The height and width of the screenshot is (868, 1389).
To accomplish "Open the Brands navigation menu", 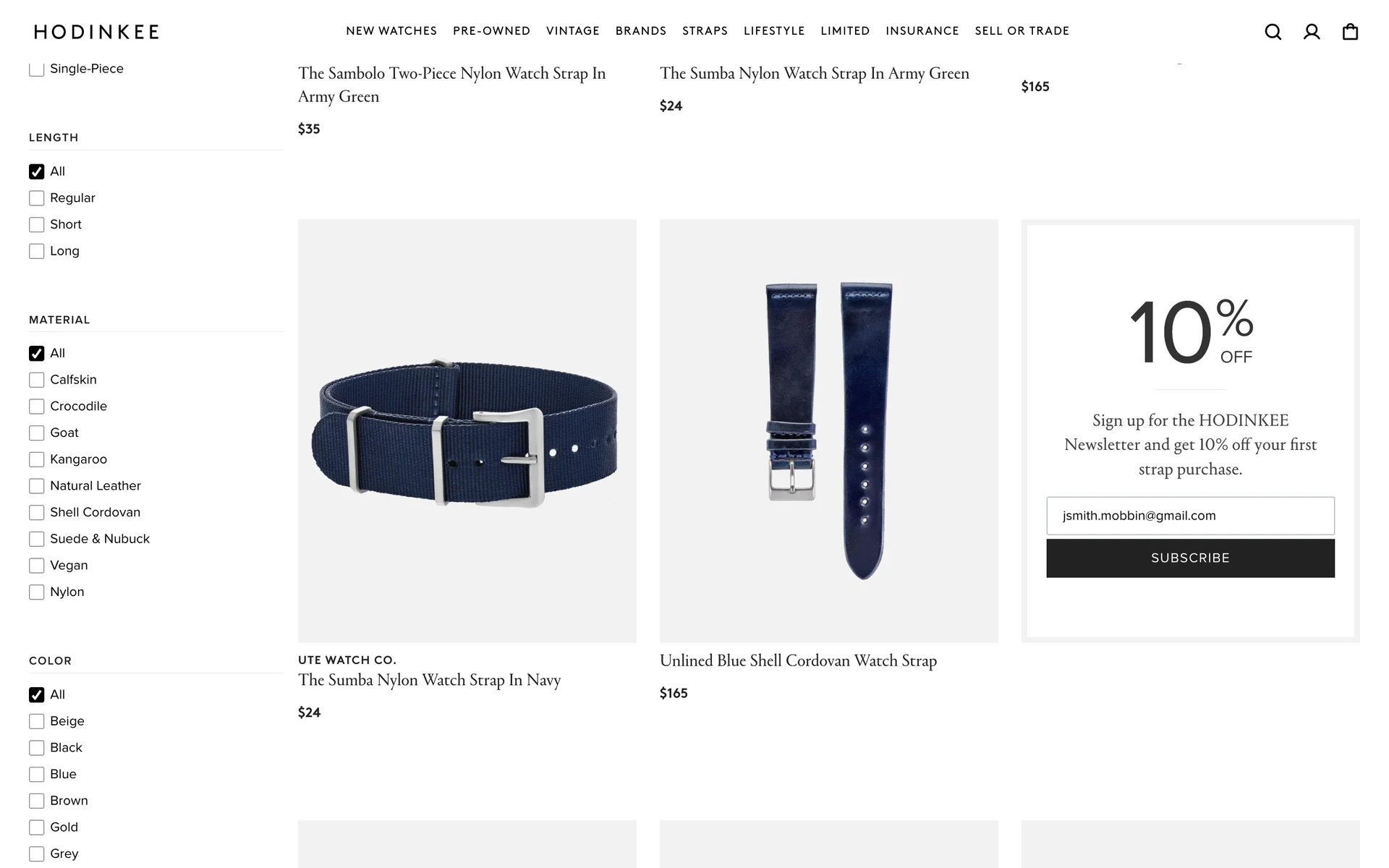I will pyautogui.click(x=641, y=31).
